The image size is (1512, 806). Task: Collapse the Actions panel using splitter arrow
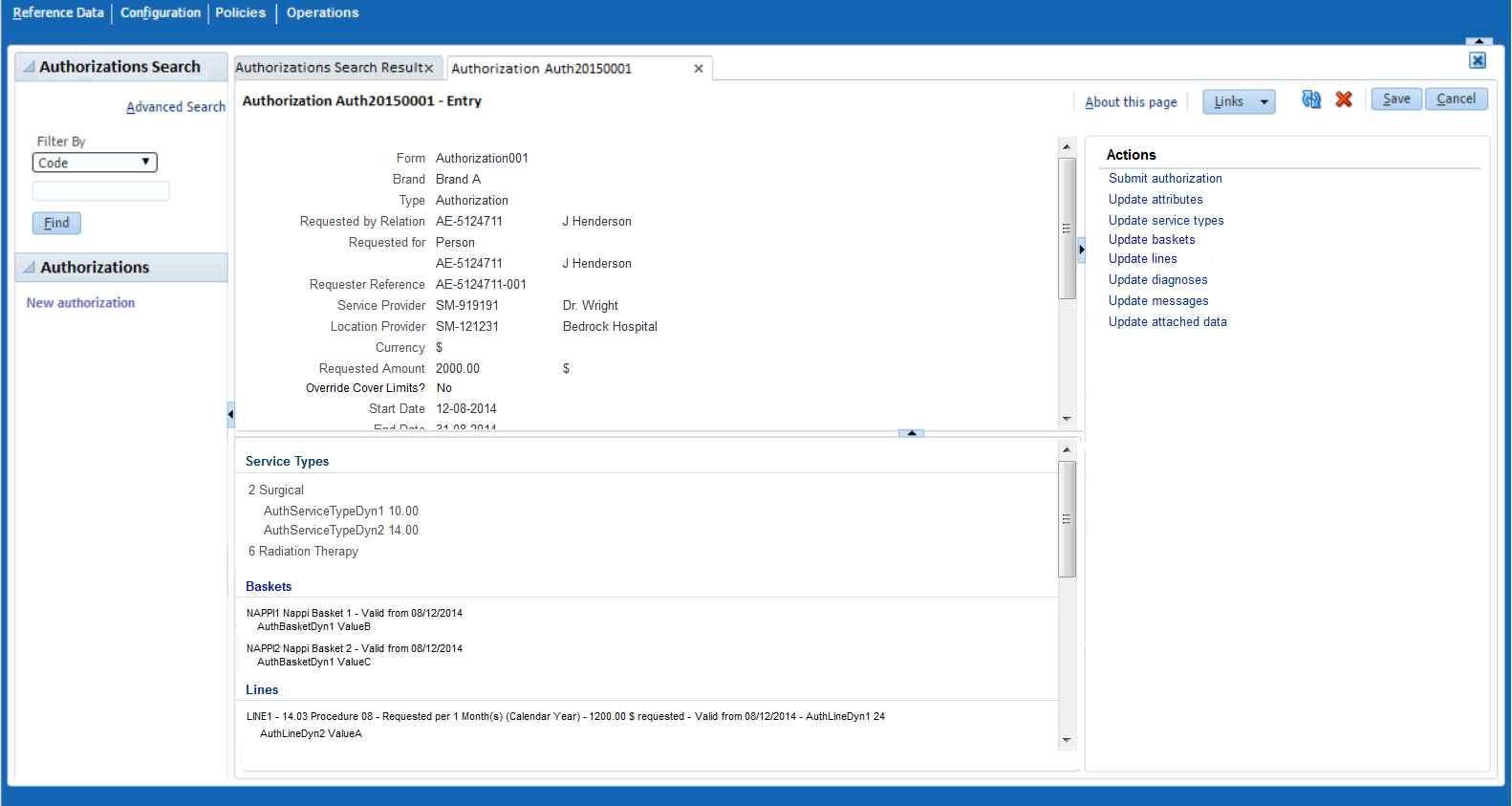click(x=1081, y=250)
